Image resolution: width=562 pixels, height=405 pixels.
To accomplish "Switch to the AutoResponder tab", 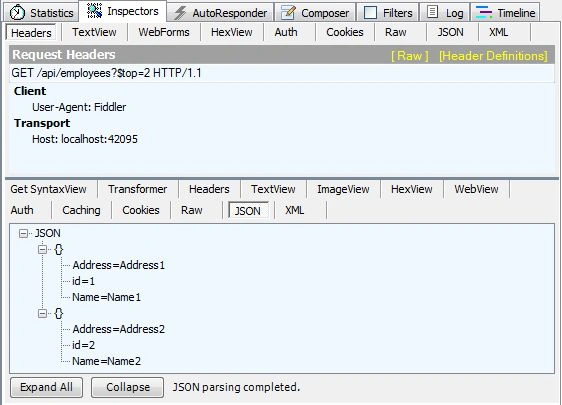I will click(220, 13).
